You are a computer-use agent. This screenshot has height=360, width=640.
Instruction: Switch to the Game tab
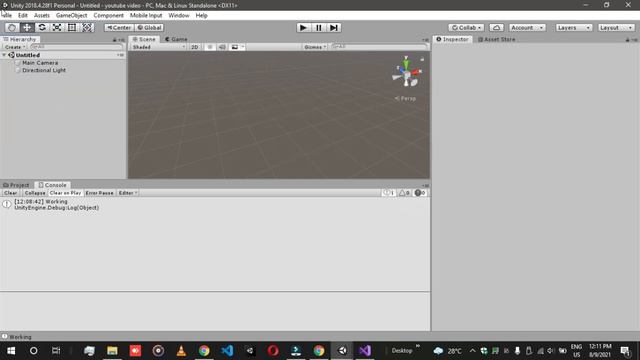[176, 39]
